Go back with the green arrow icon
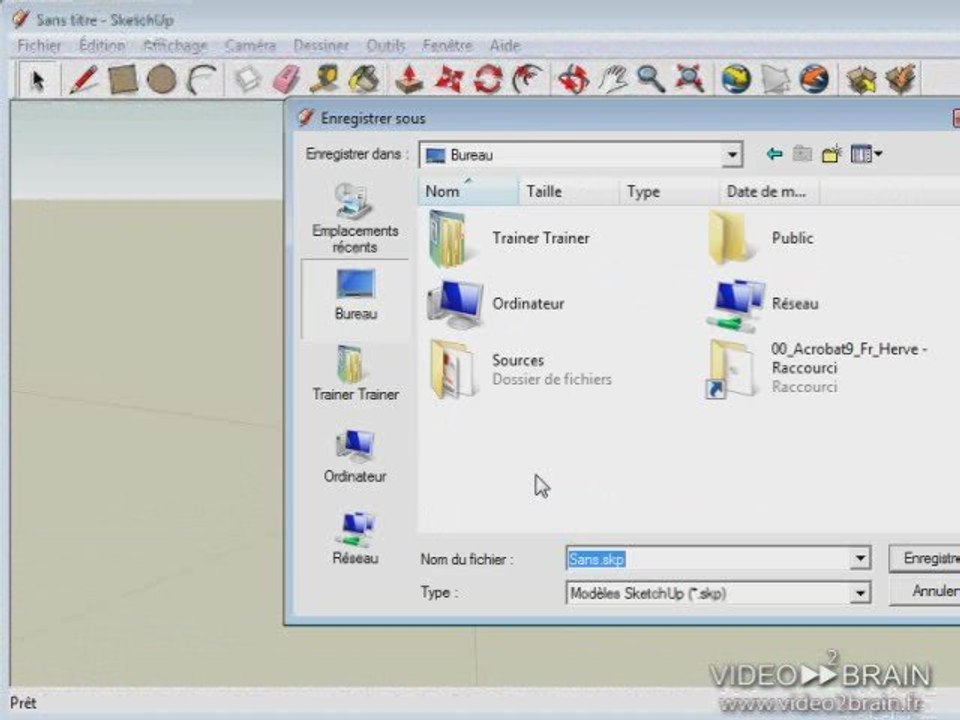This screenshot has height=720, width=960. coord(774,154)
